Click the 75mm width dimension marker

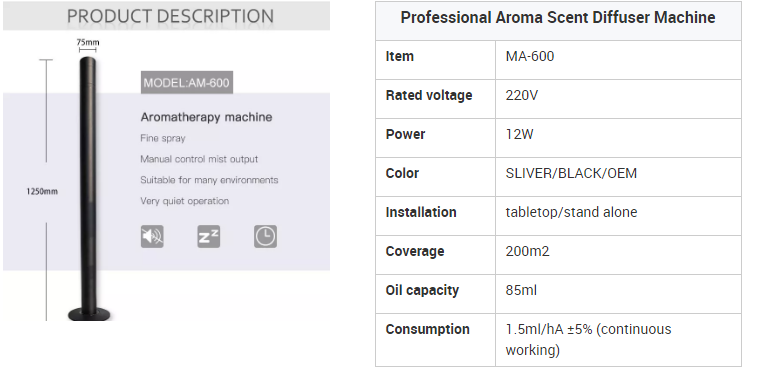87,45
